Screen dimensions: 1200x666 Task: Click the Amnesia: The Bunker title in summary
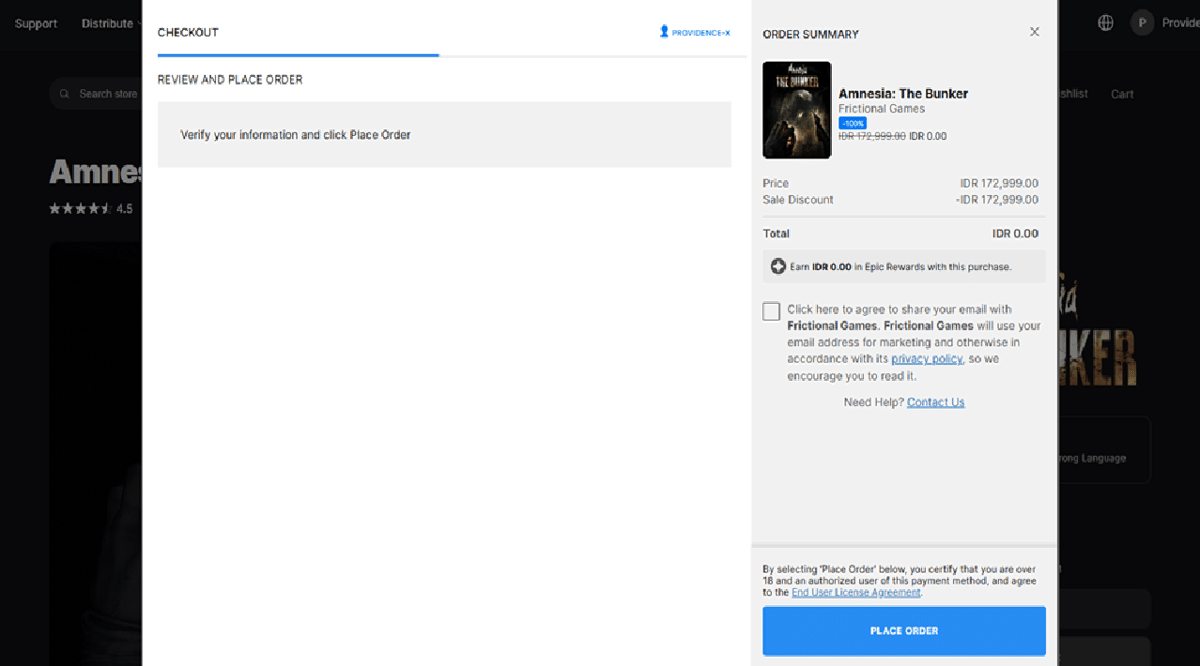pyautogui.click(x=902, y=93)
